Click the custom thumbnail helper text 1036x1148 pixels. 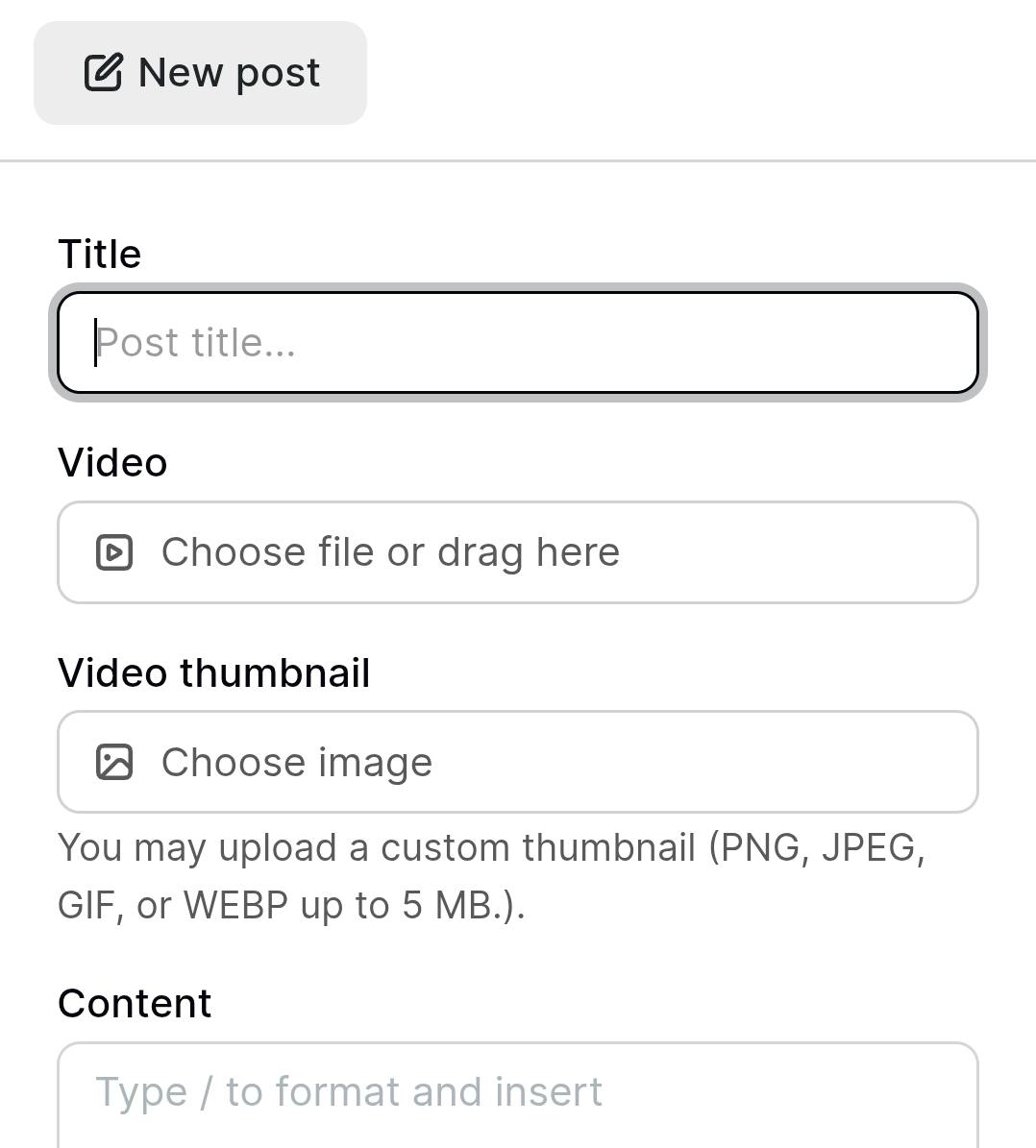(x=490, y=848)
